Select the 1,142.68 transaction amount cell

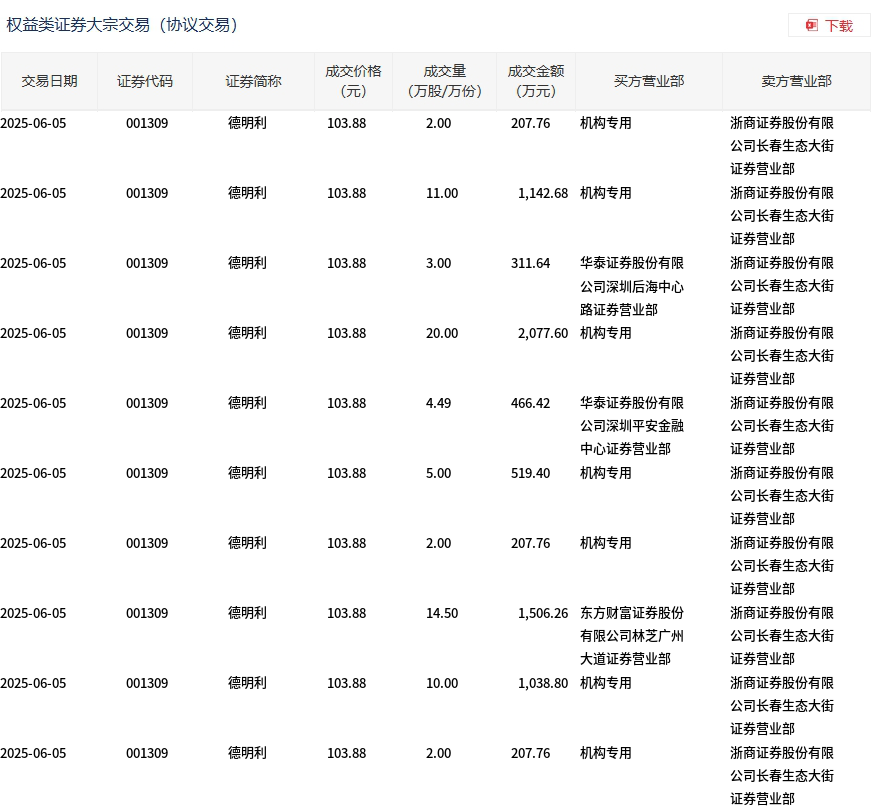click(543, 194)
